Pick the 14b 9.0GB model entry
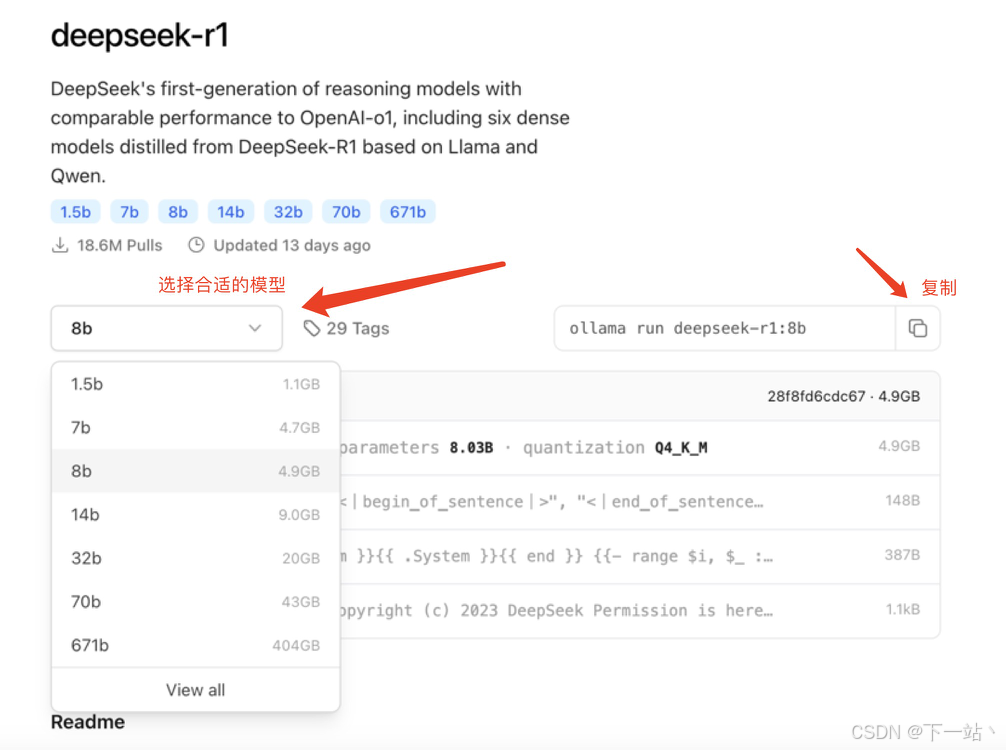The image size is (1006, 750). pyautogui.click(x=195, y=515)
